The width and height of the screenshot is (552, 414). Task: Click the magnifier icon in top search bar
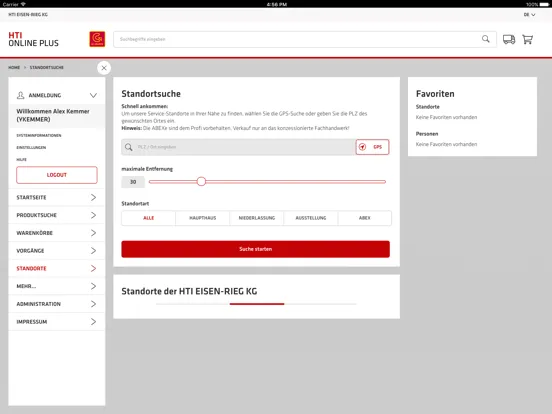(x=485, y=39)
